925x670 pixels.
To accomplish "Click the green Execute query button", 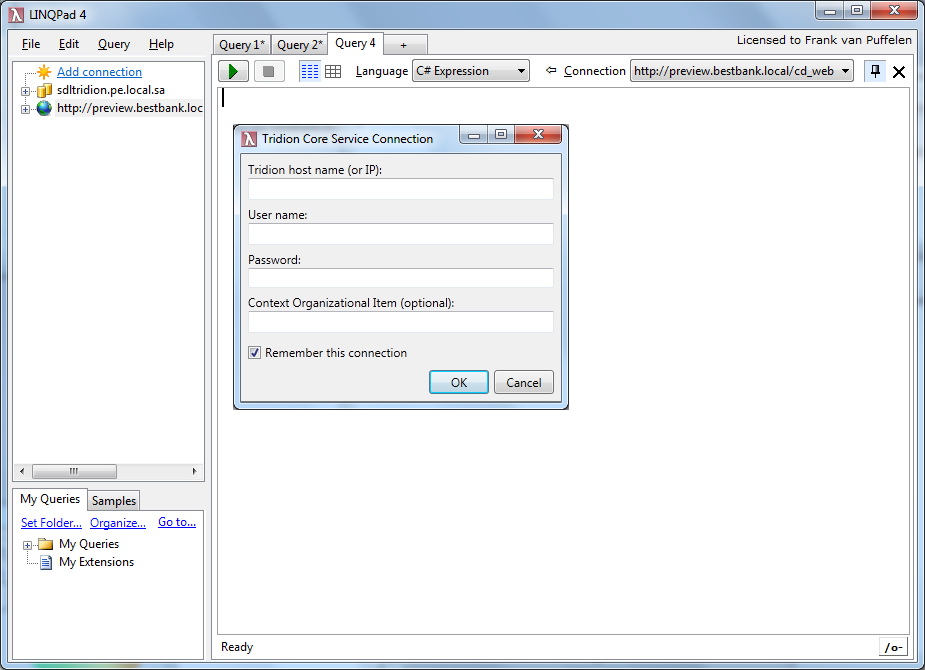I will 233,71.
